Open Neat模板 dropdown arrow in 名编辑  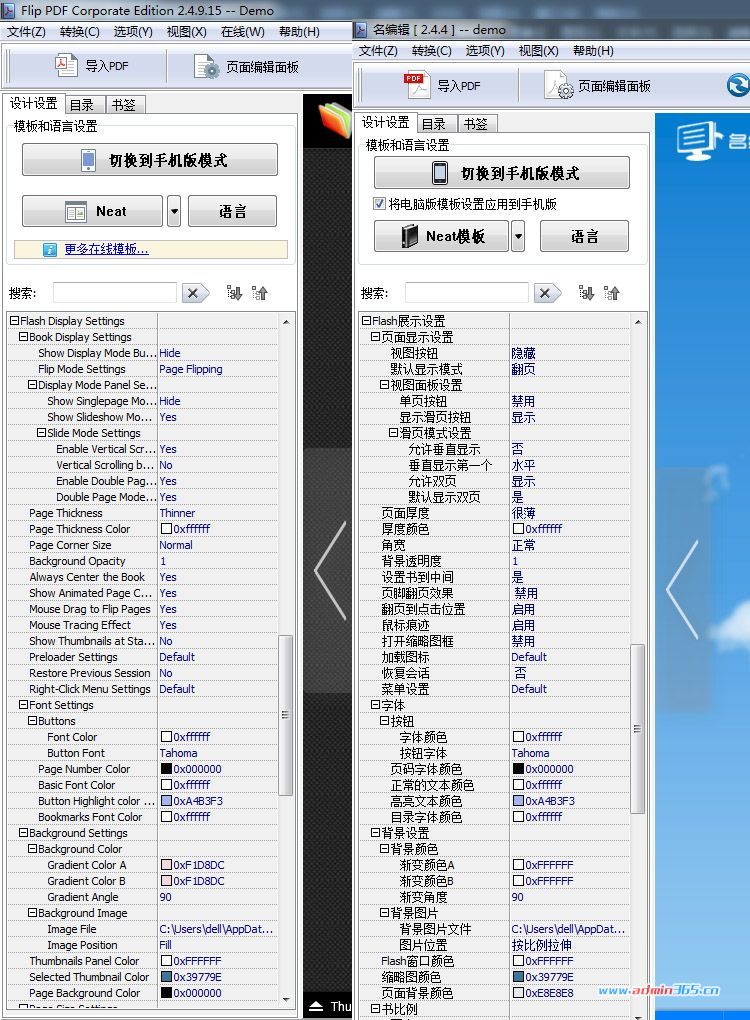518,235
